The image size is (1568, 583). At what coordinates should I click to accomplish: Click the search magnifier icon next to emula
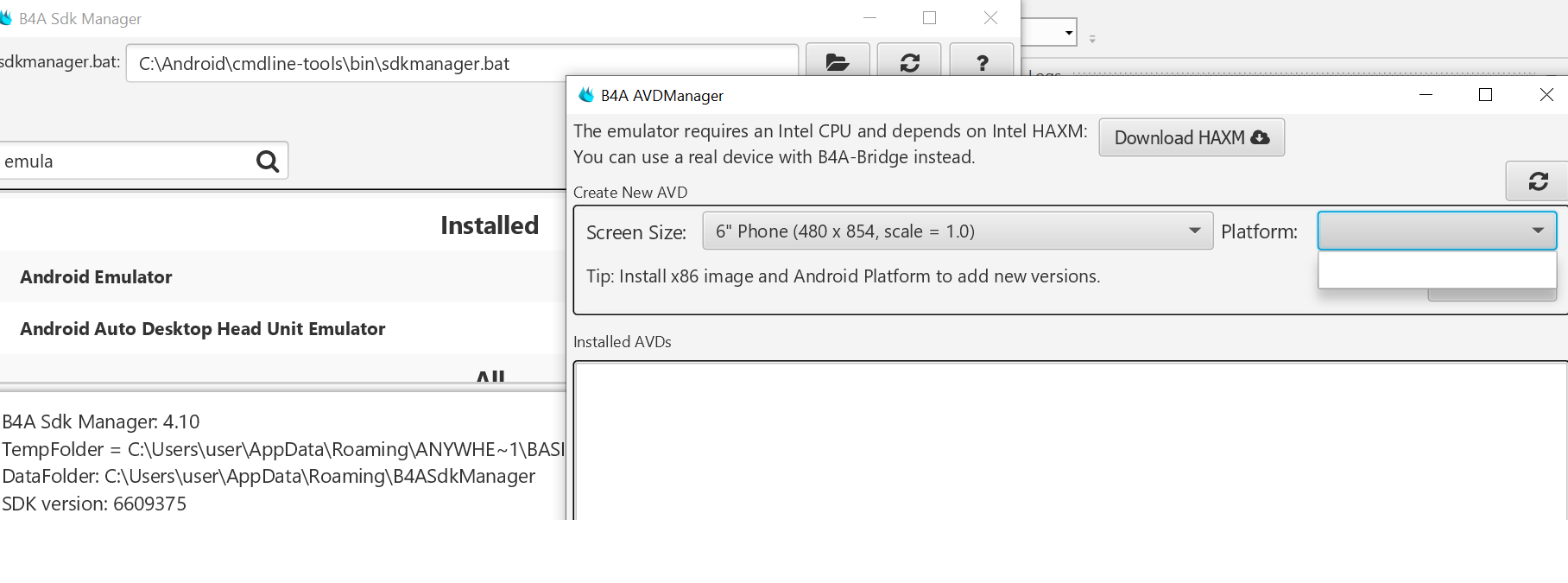[268, 161]
